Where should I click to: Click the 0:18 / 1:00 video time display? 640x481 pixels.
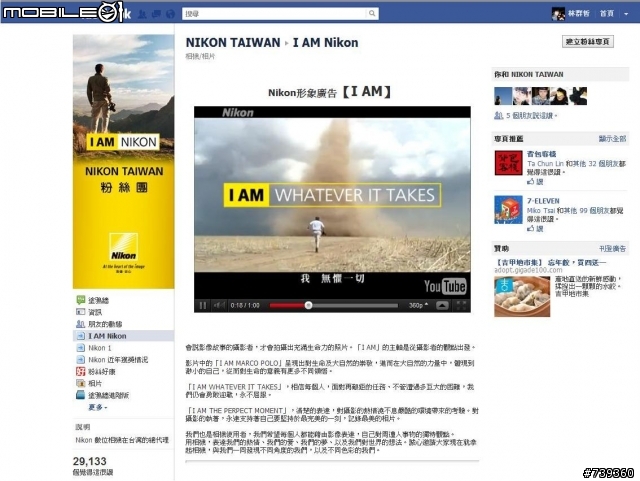245,305
